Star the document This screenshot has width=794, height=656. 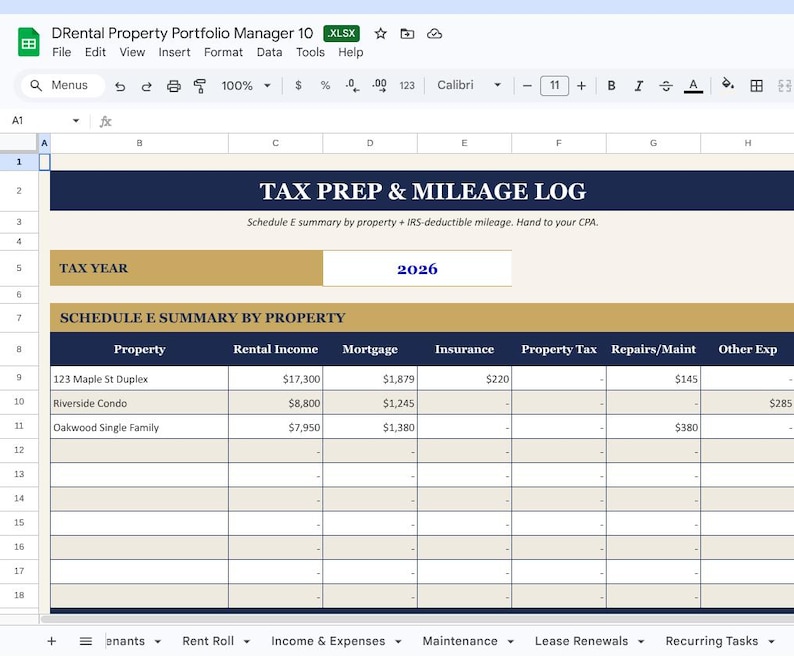(x=380, y=34)
